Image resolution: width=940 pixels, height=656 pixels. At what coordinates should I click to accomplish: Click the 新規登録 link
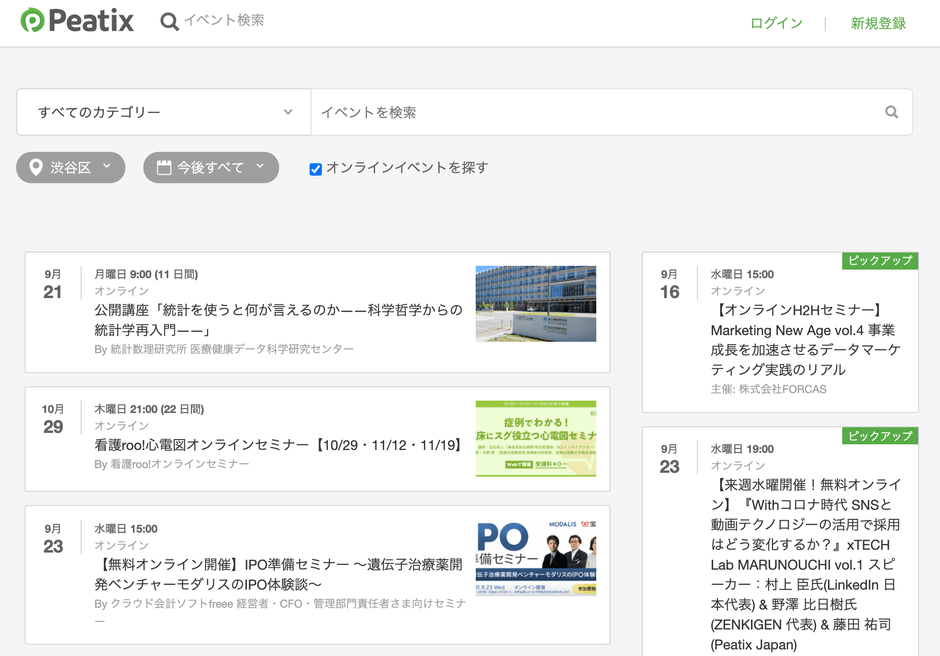877,22
